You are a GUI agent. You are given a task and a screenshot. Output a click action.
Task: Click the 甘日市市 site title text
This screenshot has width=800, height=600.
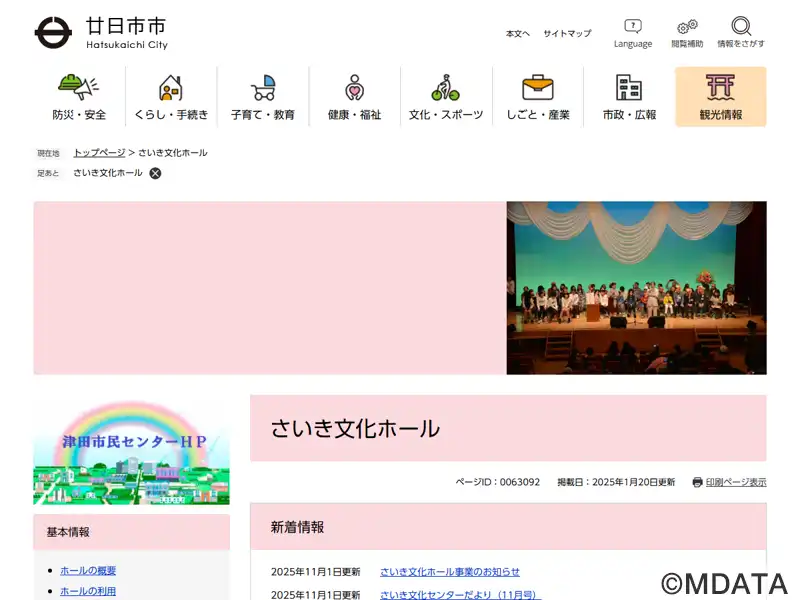tap(126, 26)
